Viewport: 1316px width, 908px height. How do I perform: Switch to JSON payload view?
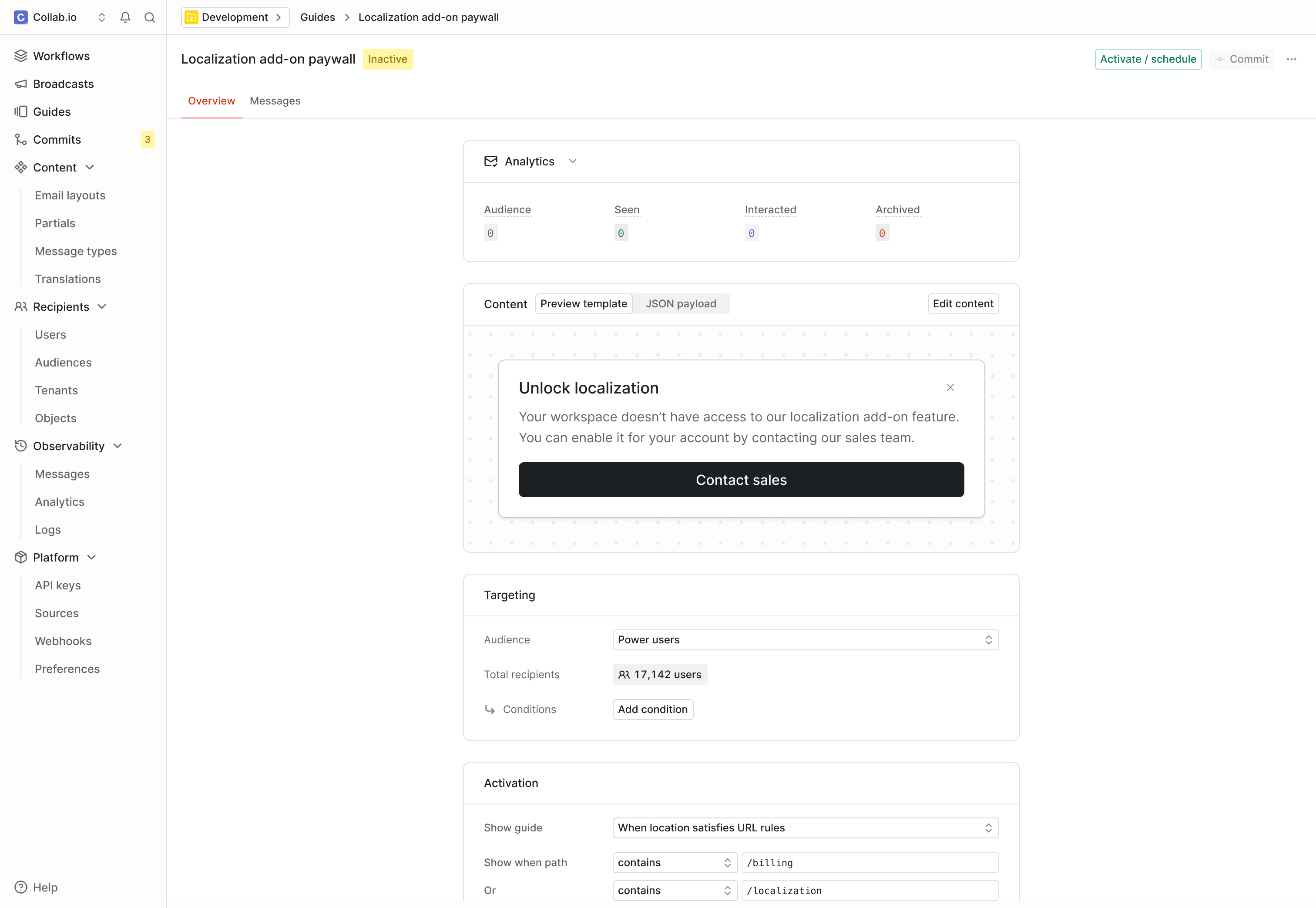681,304
